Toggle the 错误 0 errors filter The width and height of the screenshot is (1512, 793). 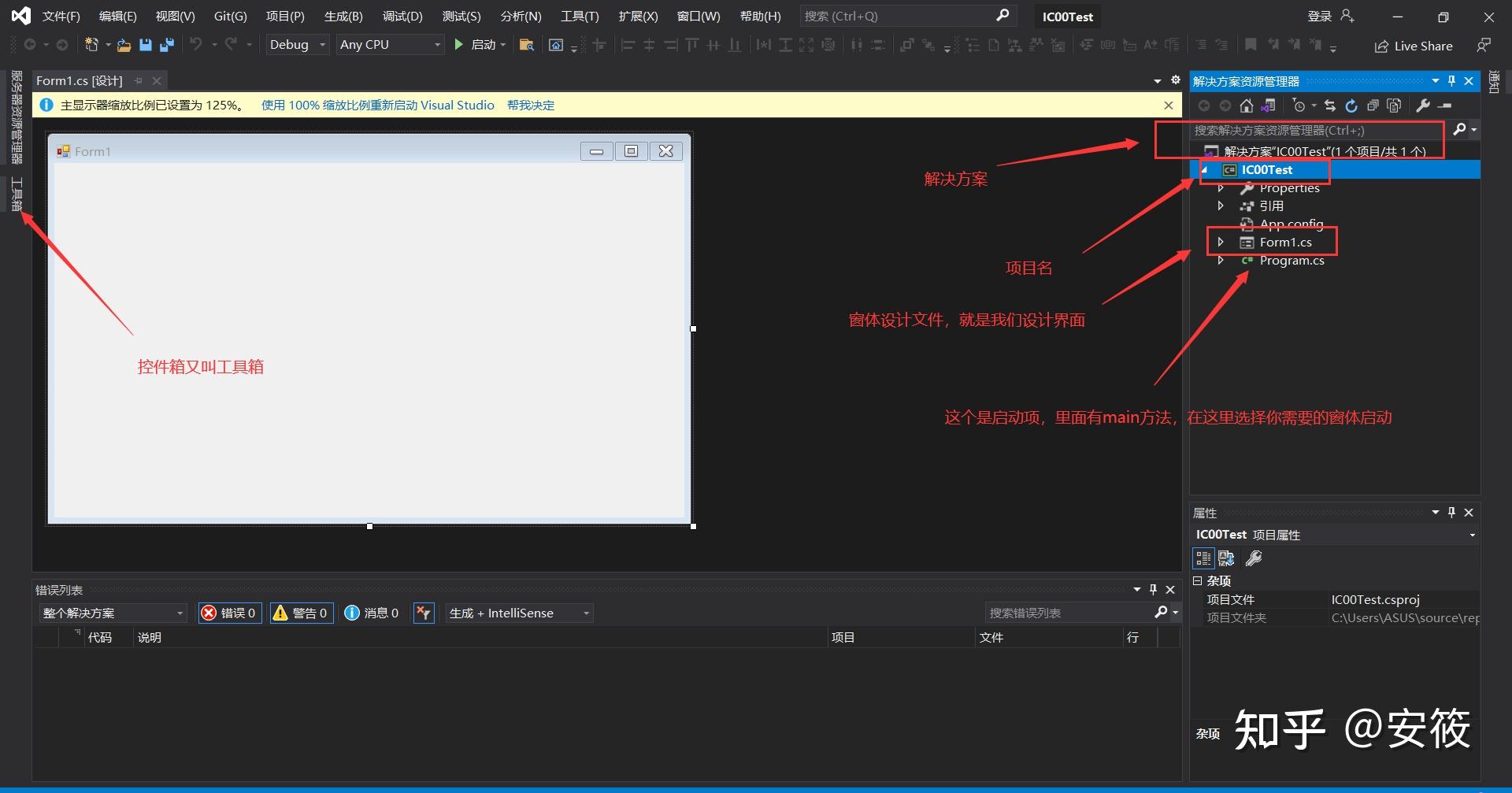[x=230, y=613]
